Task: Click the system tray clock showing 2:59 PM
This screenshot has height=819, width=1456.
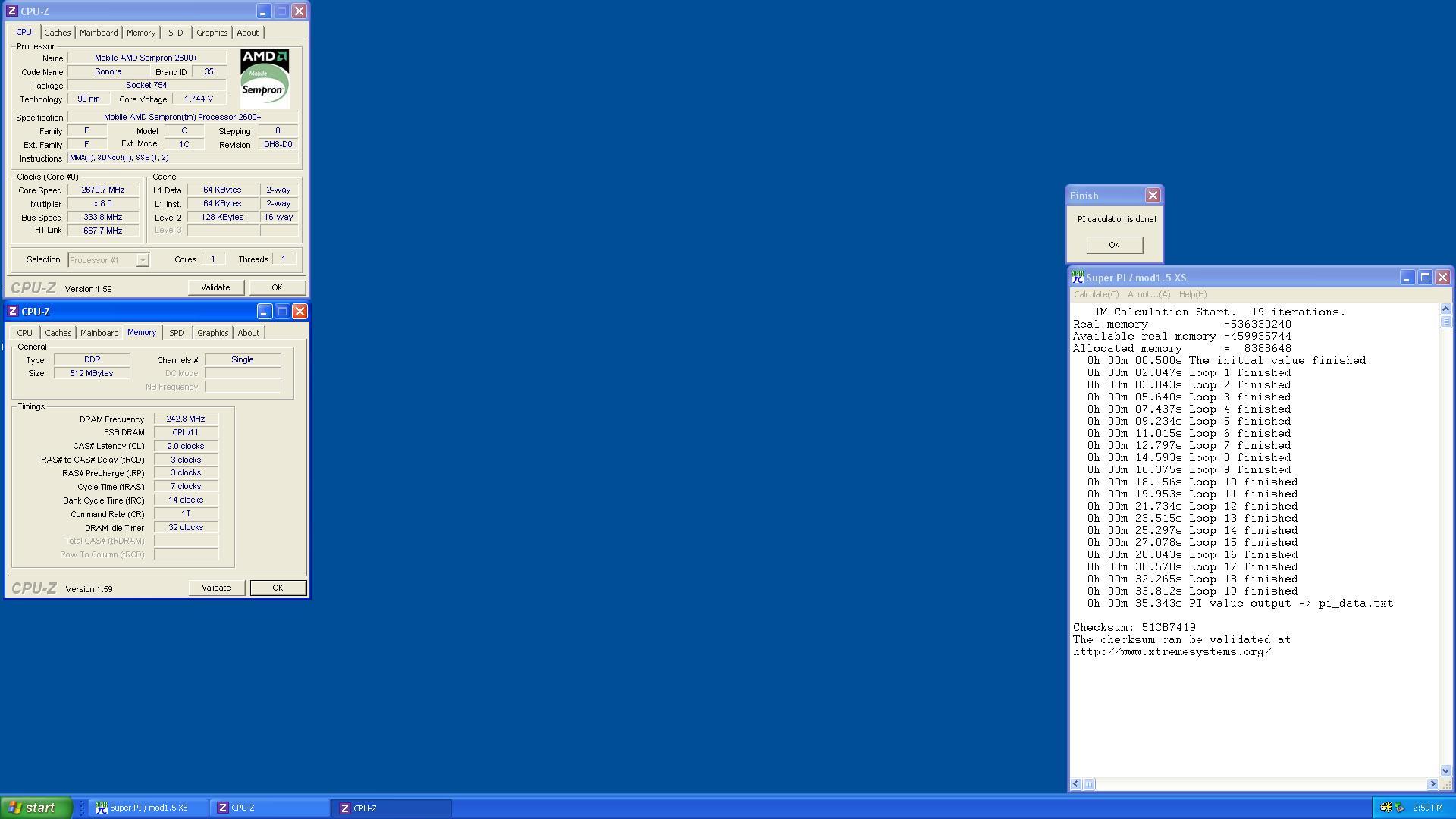Action: click(x=1427, y=808)
